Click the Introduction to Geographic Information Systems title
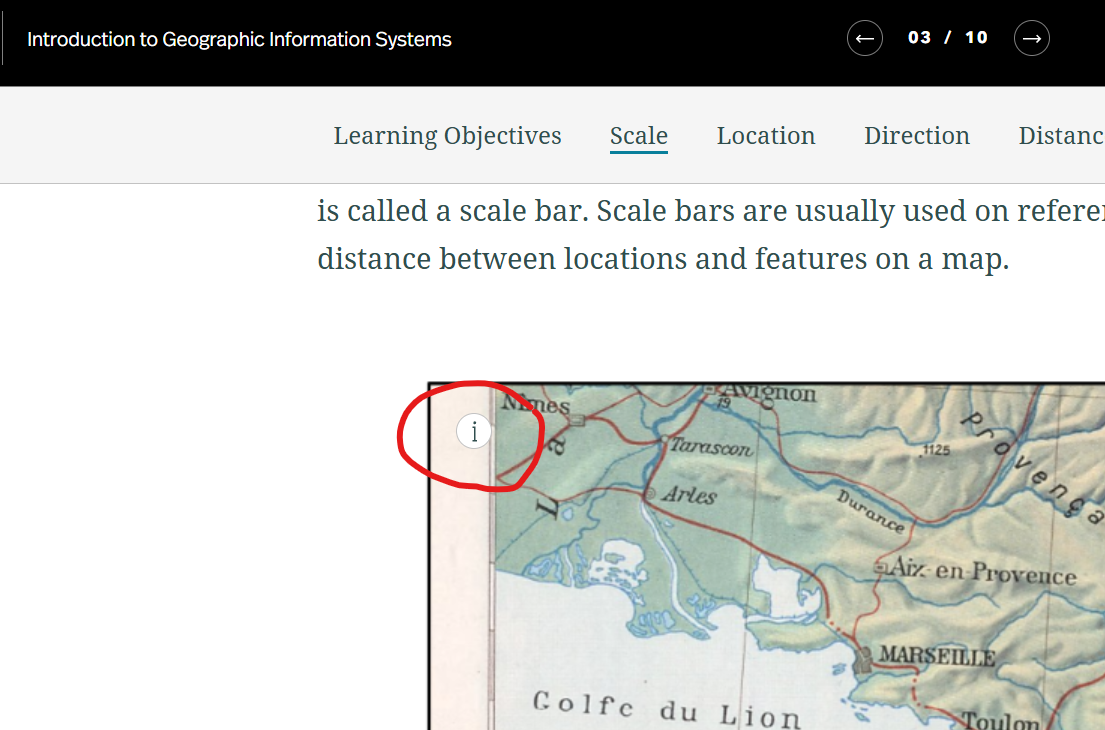The width and height of the screenshot is (1105, 730). coord(239,39)
